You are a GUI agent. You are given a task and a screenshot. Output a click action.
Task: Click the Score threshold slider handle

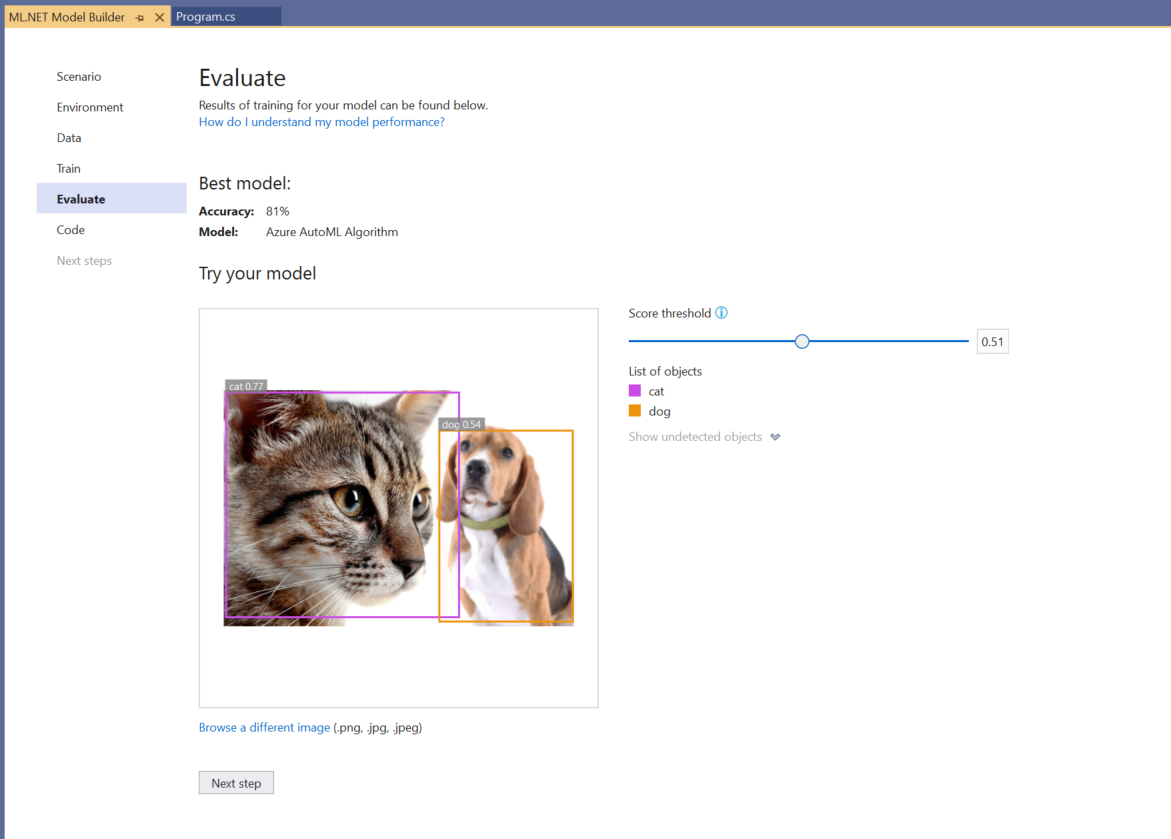tap(802, 341)
